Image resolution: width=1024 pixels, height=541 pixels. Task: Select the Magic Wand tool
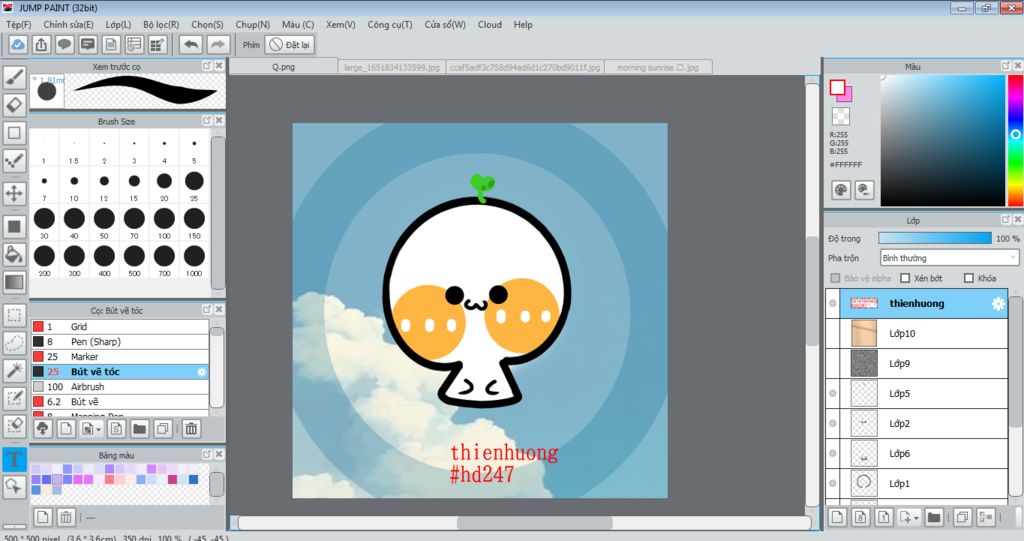(x=14, y=370)
